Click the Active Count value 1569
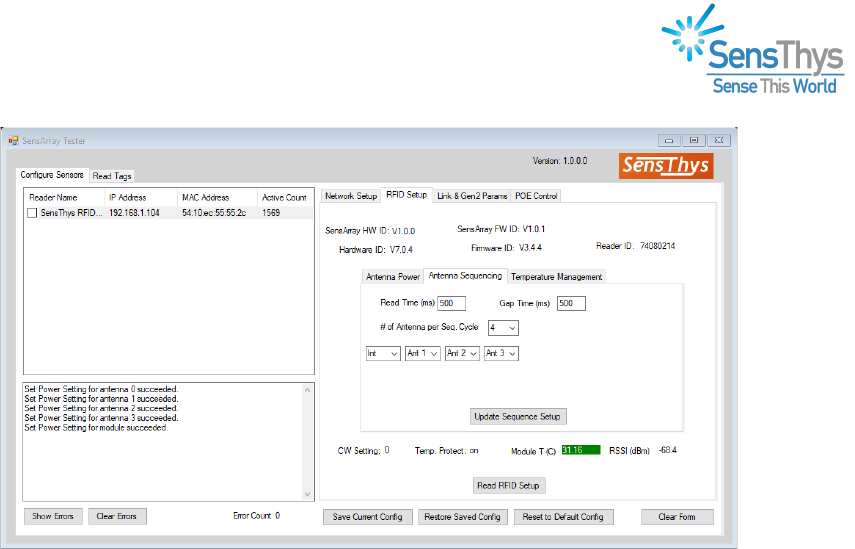This screenshot has height=549, width=855. [271, 213]
